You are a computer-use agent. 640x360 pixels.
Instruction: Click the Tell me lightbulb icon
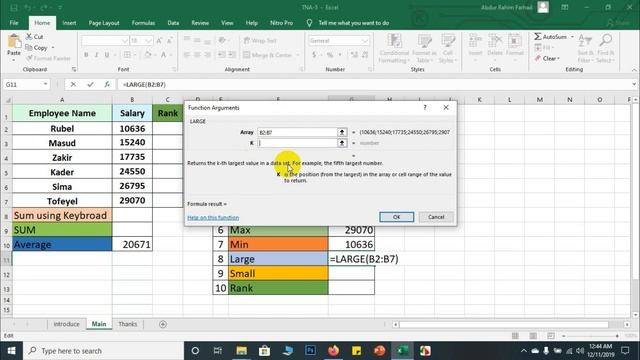tap(309, 23)
